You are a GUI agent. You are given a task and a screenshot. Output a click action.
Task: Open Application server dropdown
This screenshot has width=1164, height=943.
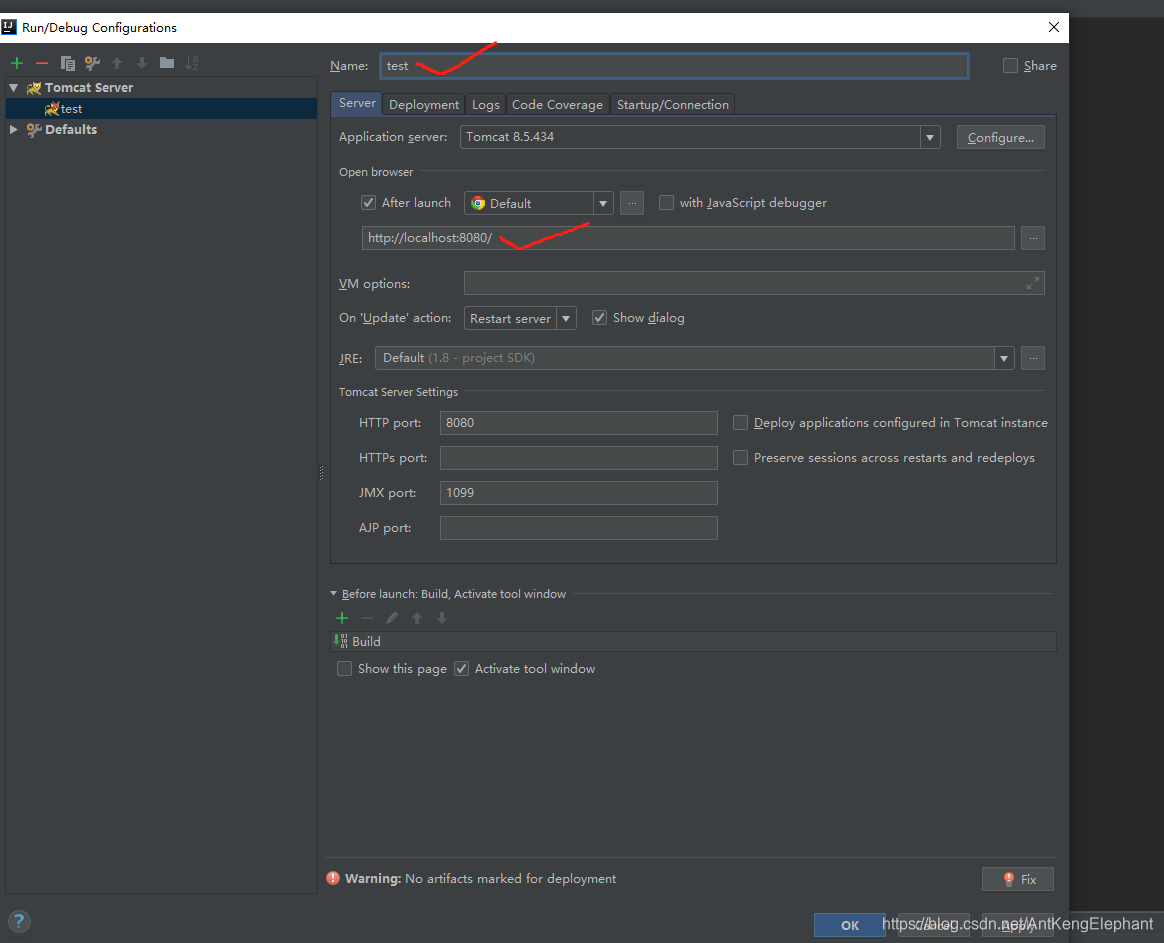[x=929, y=137]
